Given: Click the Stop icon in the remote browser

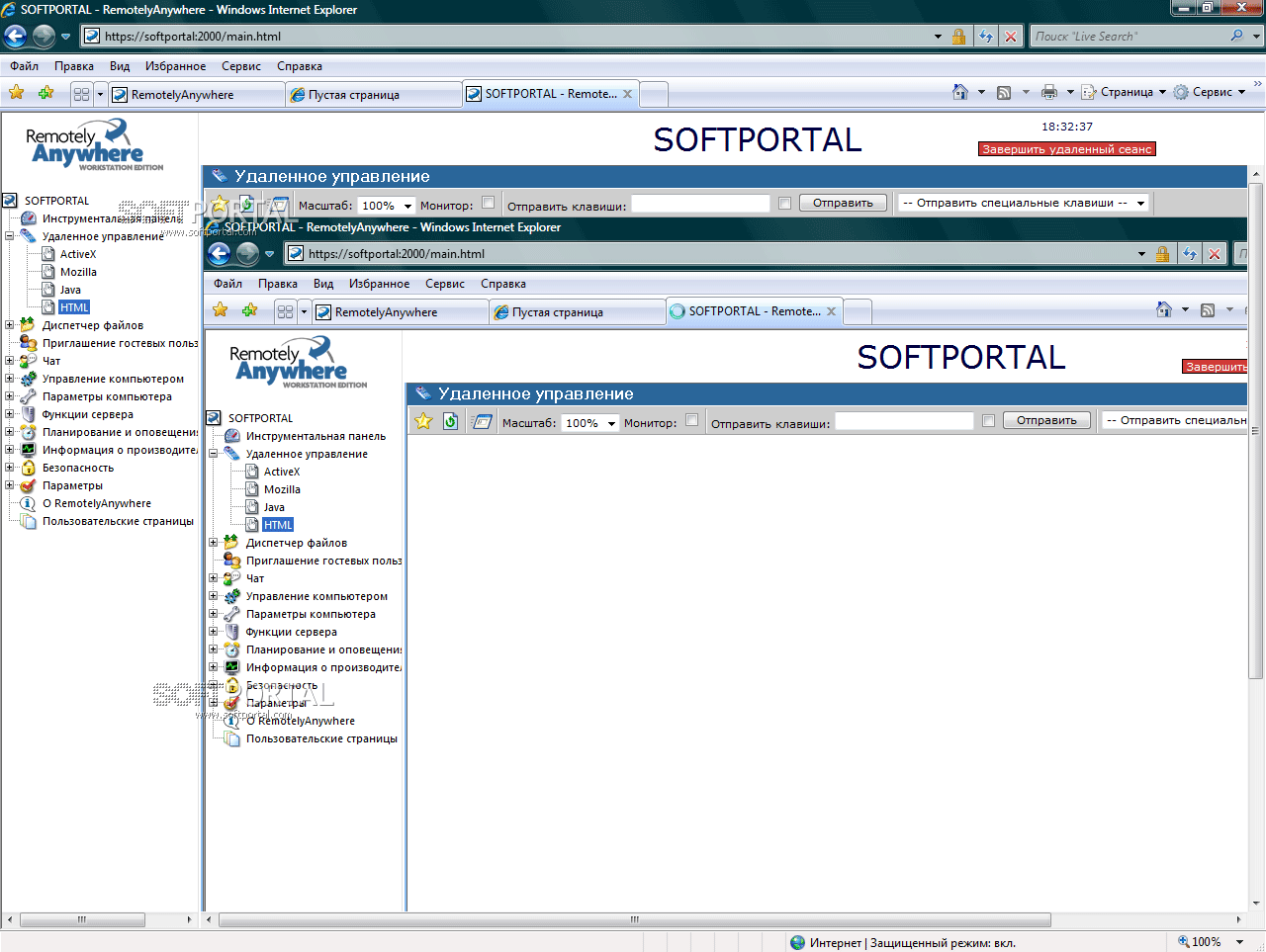Looking at the screenshot, I should pos(1215,254).
